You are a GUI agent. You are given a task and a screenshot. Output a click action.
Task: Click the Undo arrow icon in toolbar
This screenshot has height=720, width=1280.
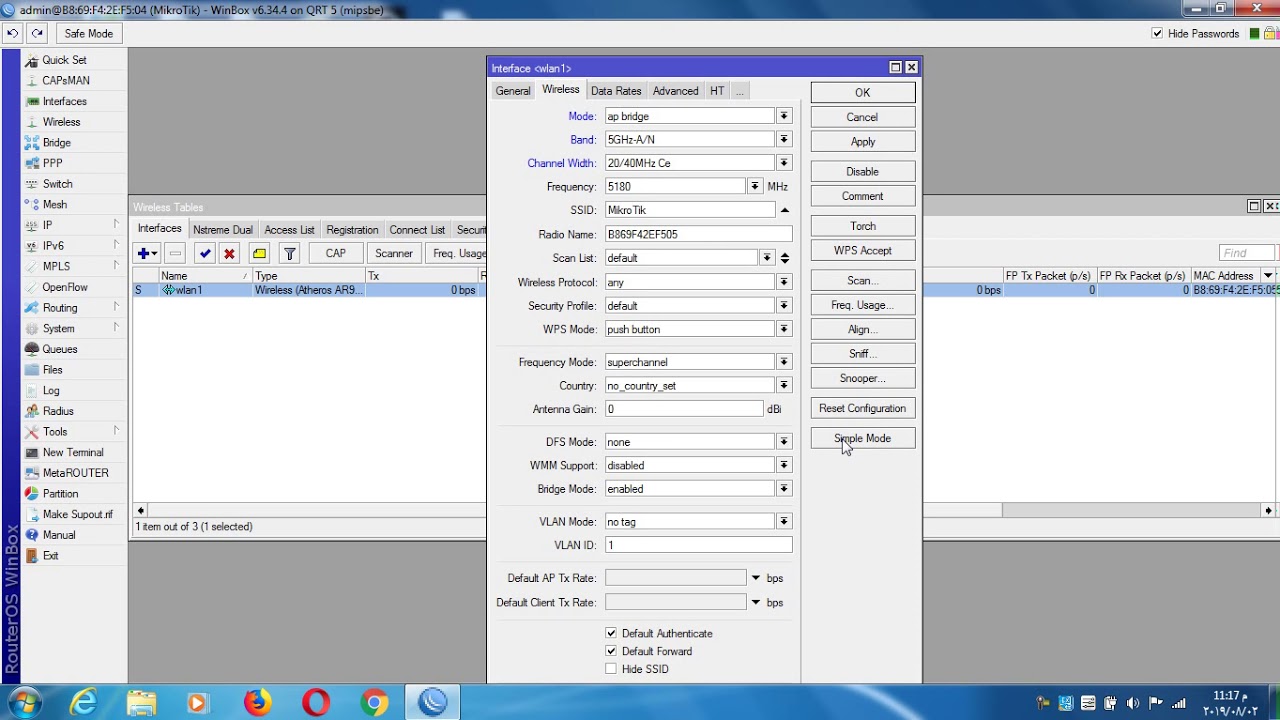pyautogui.click(x=13, y=33)
